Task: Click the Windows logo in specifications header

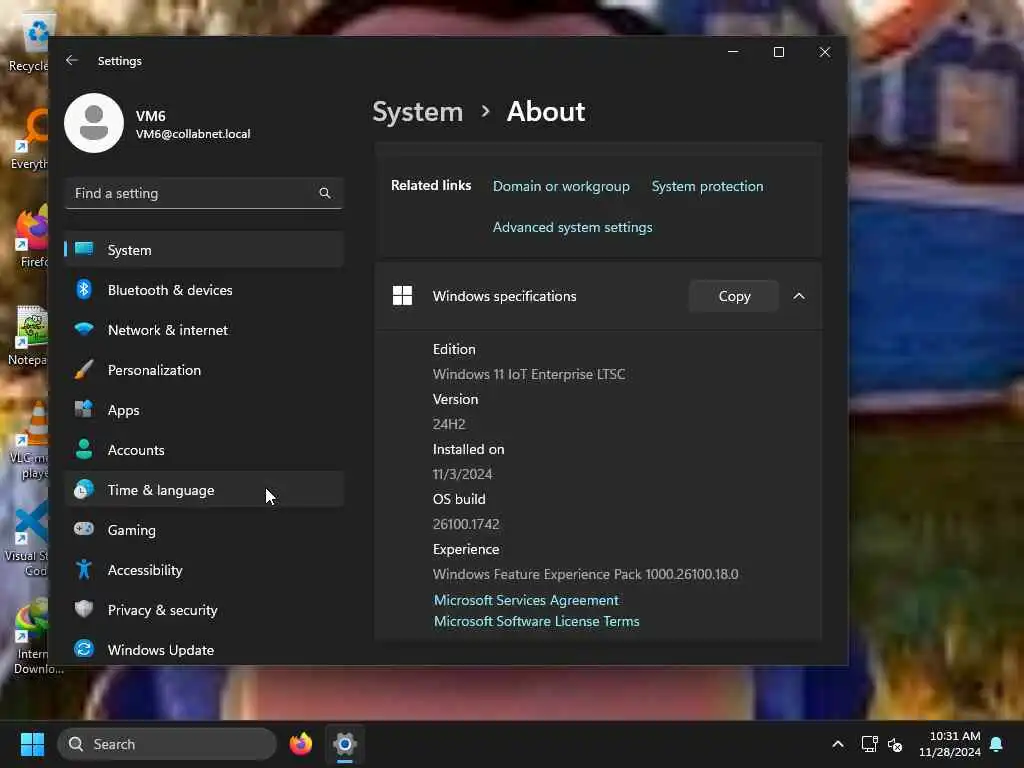Action: click(402, 296)
